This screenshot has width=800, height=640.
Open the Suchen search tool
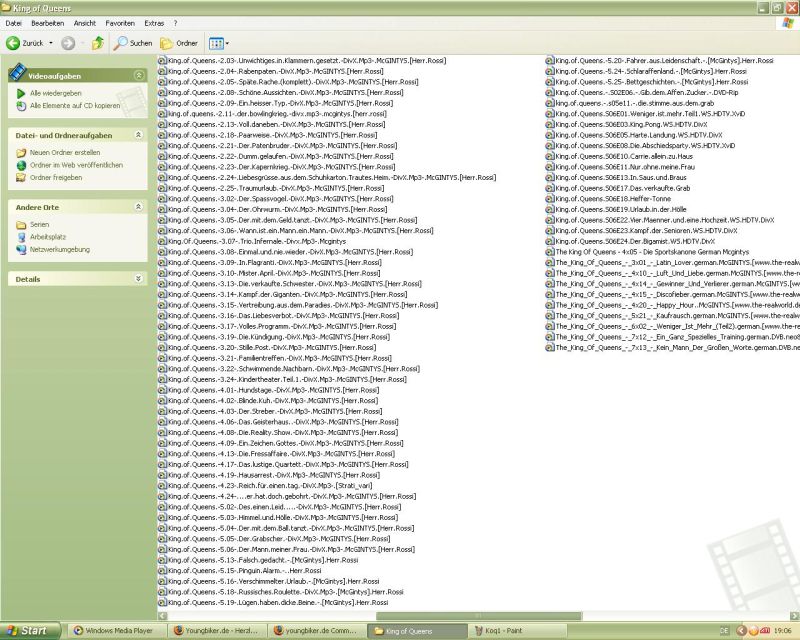(133, 43)
